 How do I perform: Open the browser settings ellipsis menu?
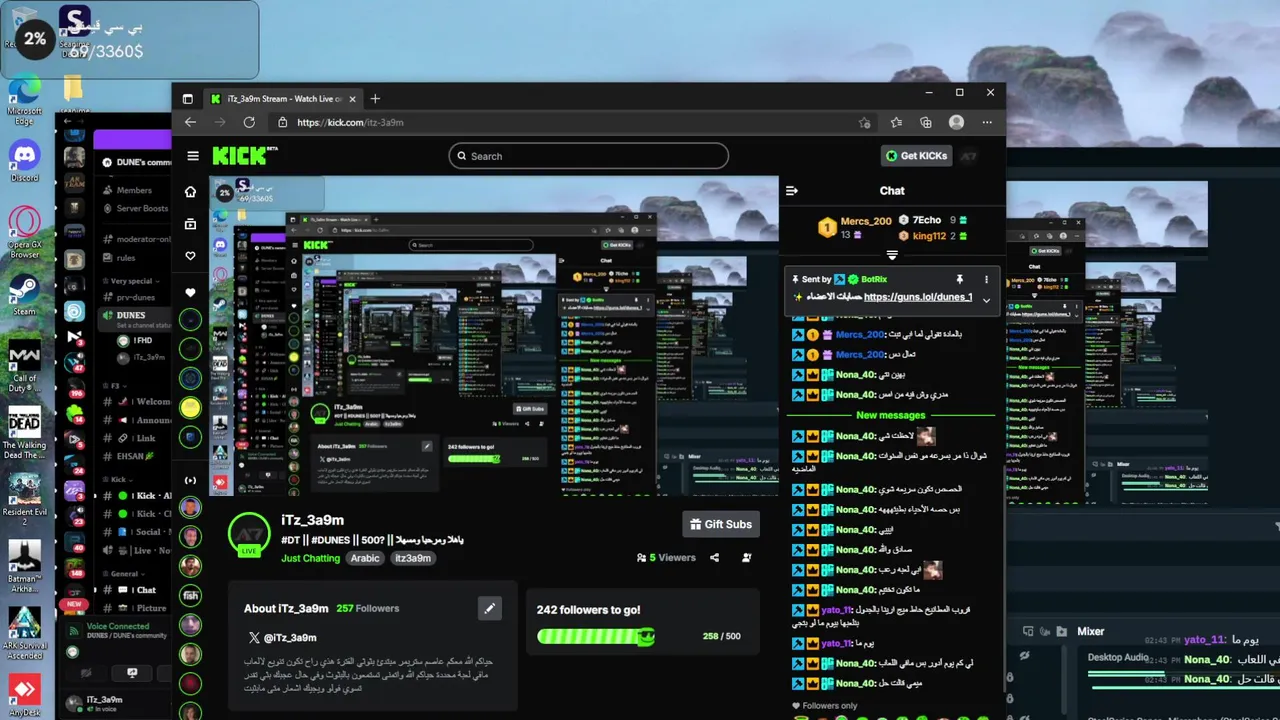pyautogui.click(x=988, y=122)
